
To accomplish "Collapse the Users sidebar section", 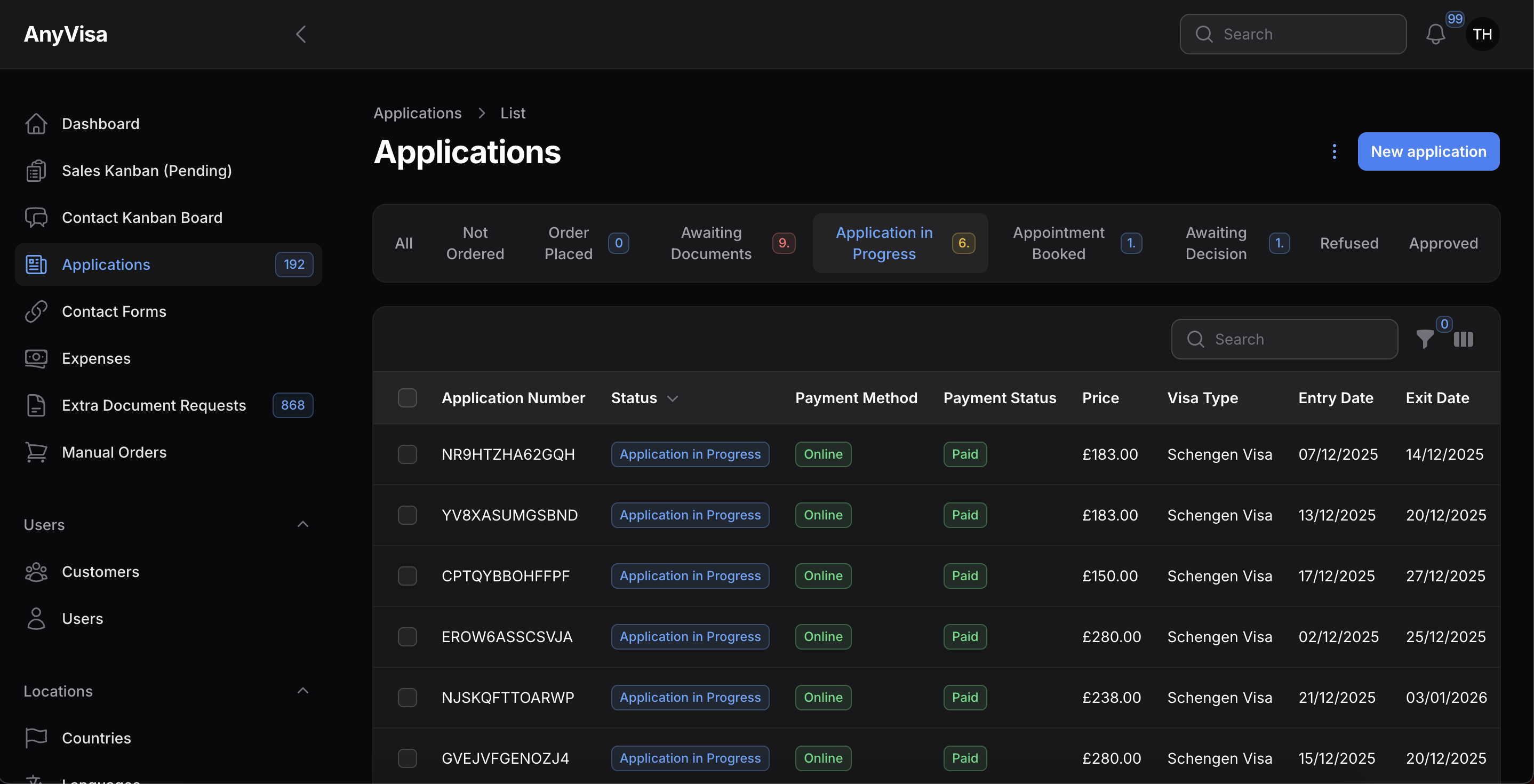I will click(302, 524).
